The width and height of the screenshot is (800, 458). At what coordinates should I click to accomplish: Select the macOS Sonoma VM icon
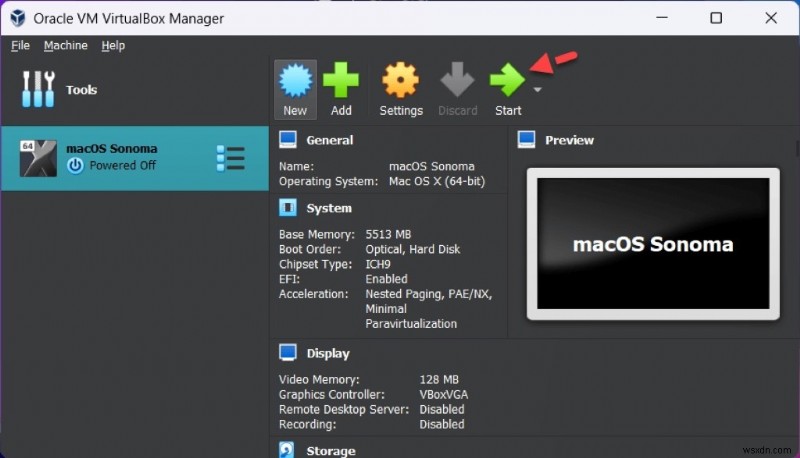(38, 159)
